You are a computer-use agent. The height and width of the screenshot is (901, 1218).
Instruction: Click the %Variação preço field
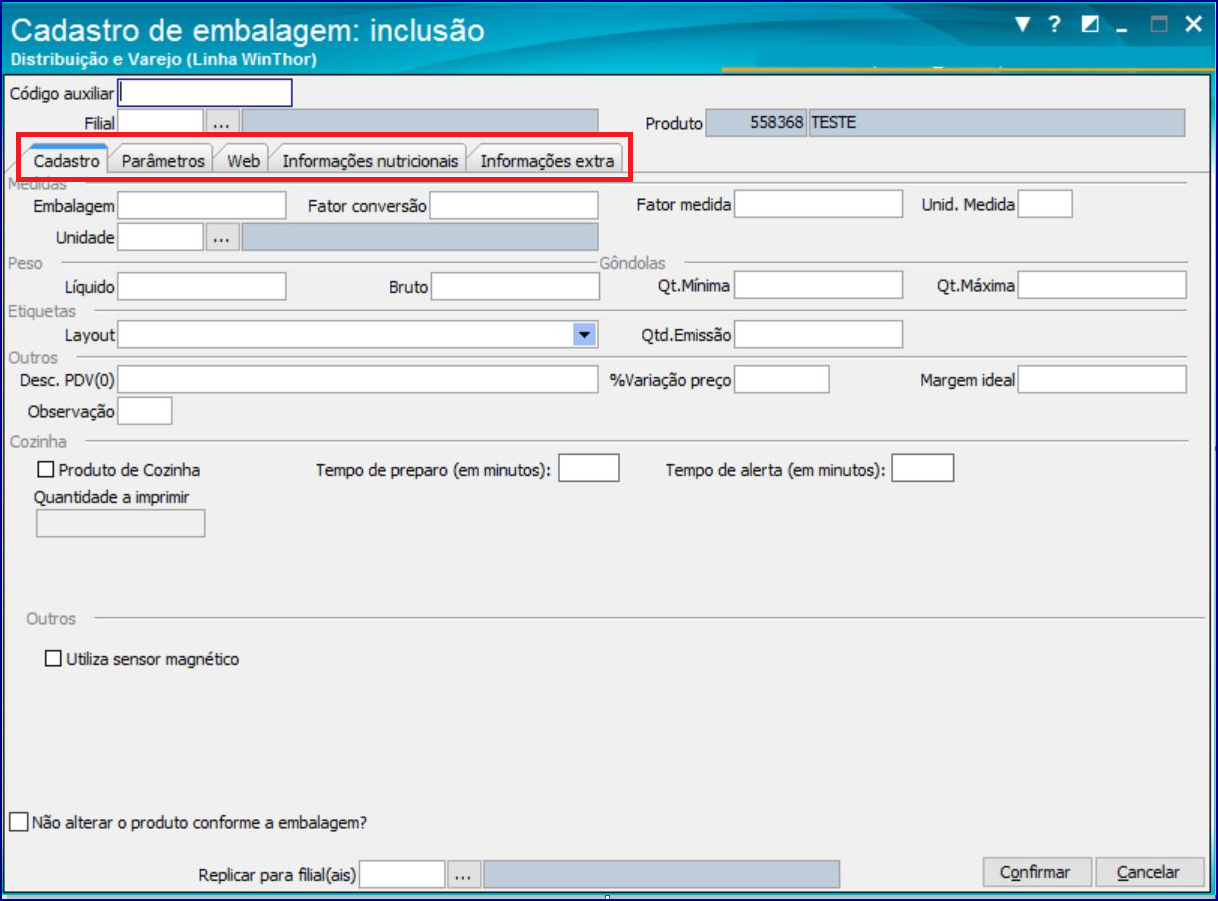[782, 380]
